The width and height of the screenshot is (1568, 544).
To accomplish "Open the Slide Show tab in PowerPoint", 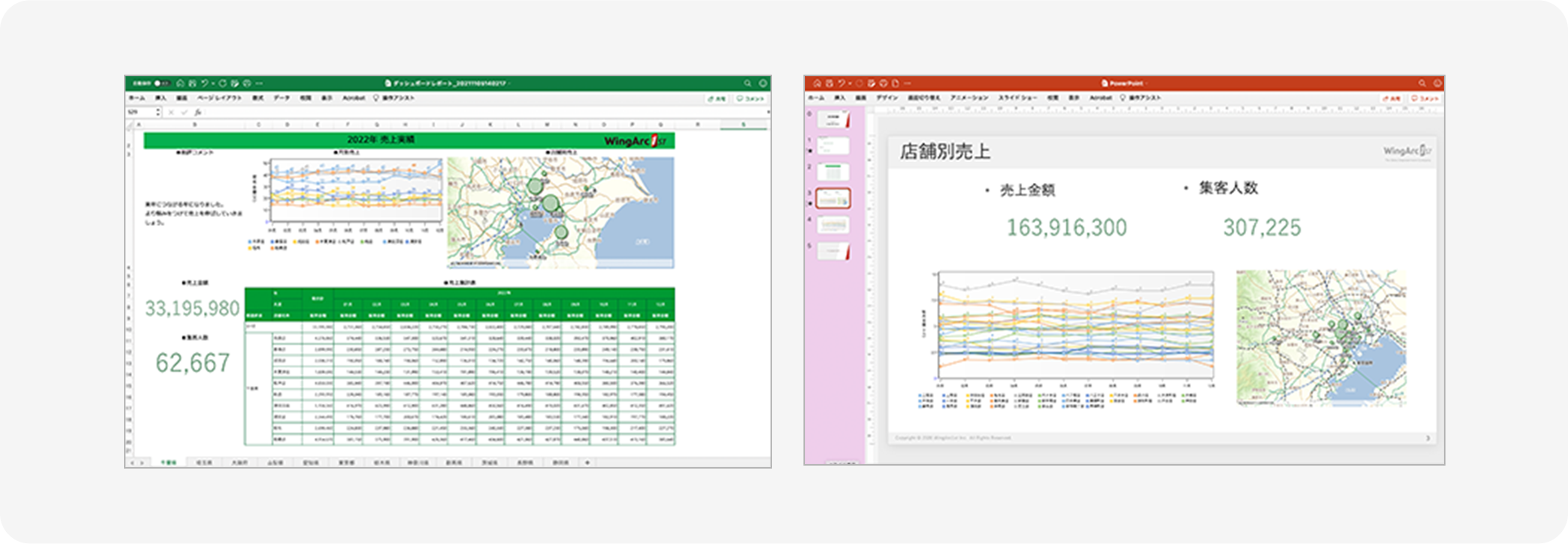I will click(x=1017, y=98).
